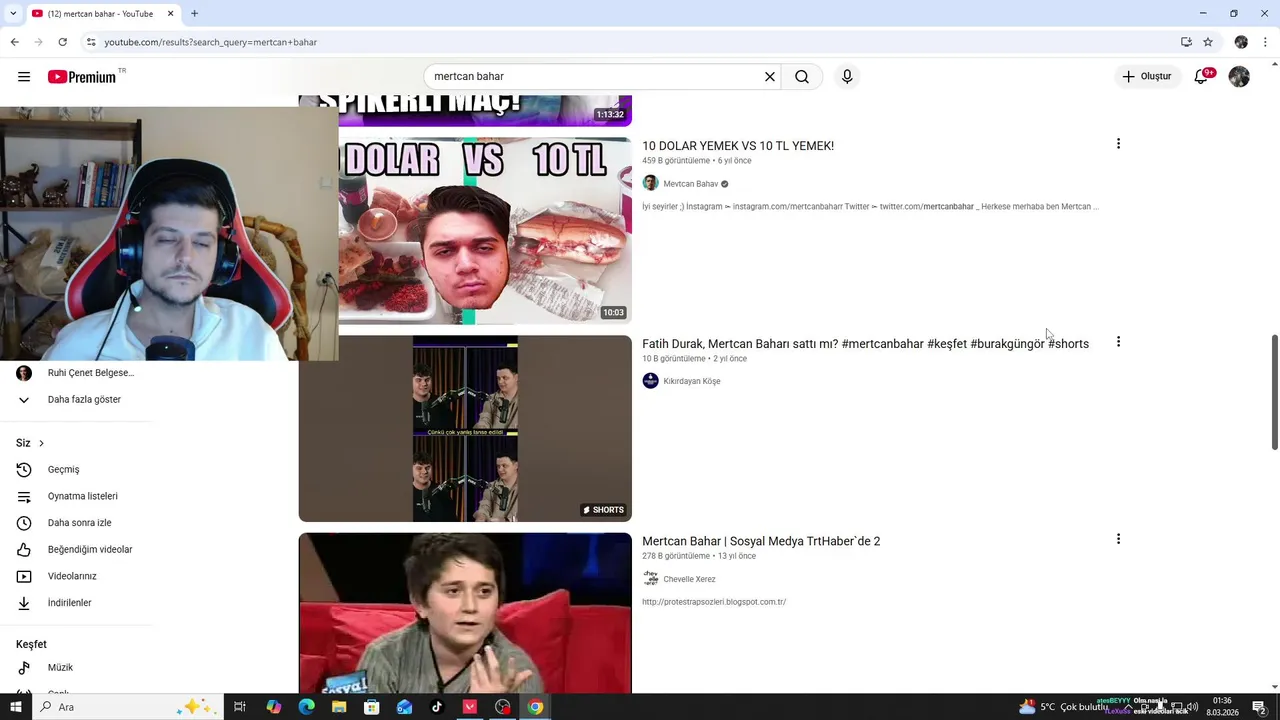The height and width of the screenshot is (720, 1280).
Task: Go back with browser back arrow
Action: click(14, 42)
